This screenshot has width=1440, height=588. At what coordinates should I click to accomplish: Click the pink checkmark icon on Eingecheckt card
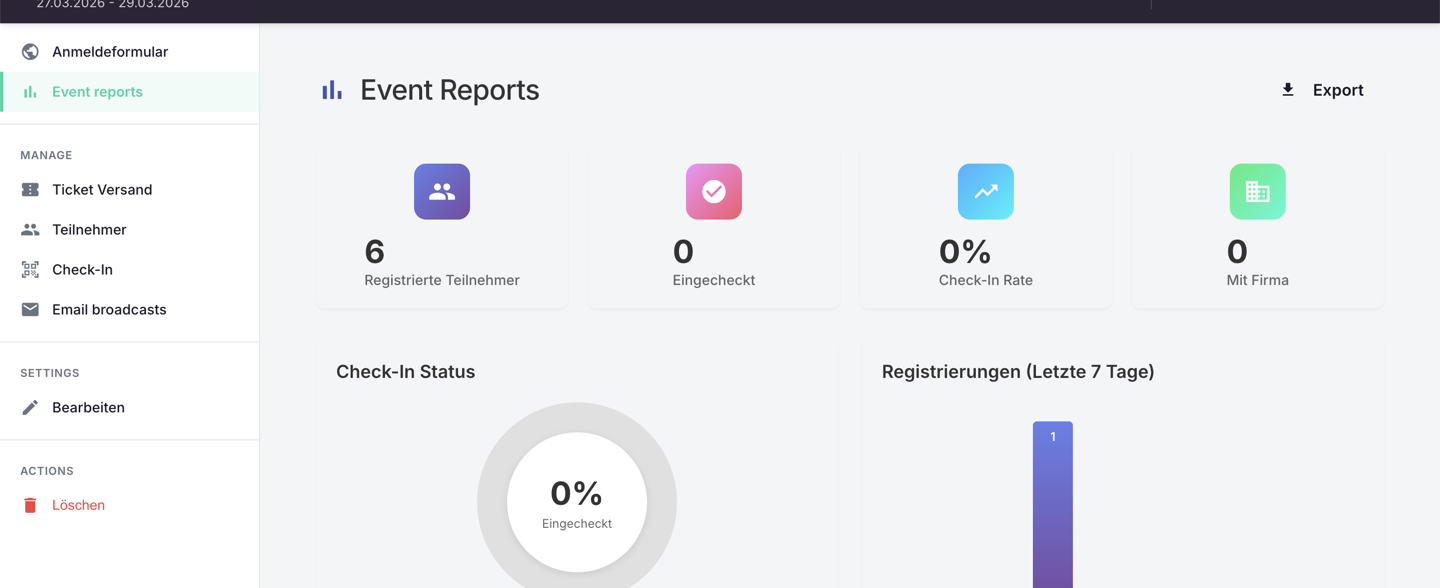click(x=713, y=191)
